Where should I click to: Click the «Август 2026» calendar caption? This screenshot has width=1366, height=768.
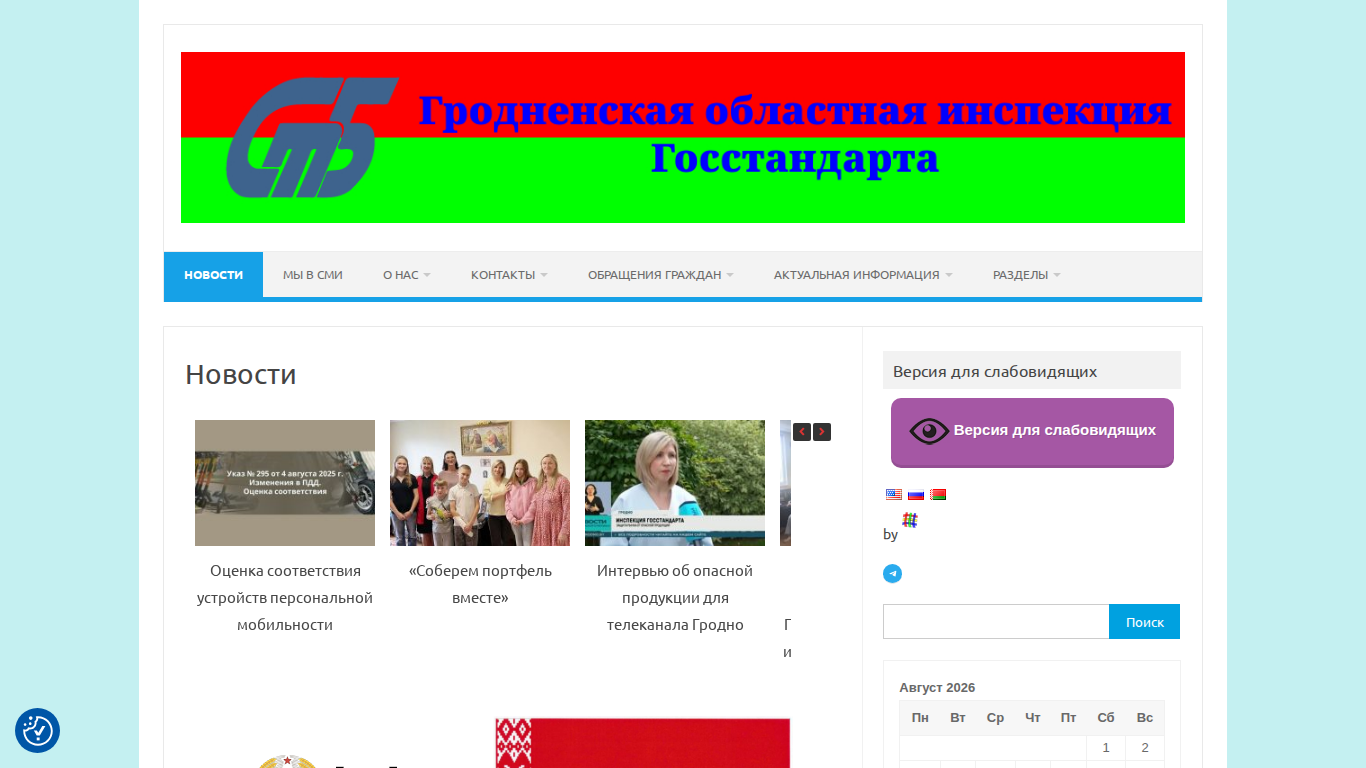click(x=937, y=688)
